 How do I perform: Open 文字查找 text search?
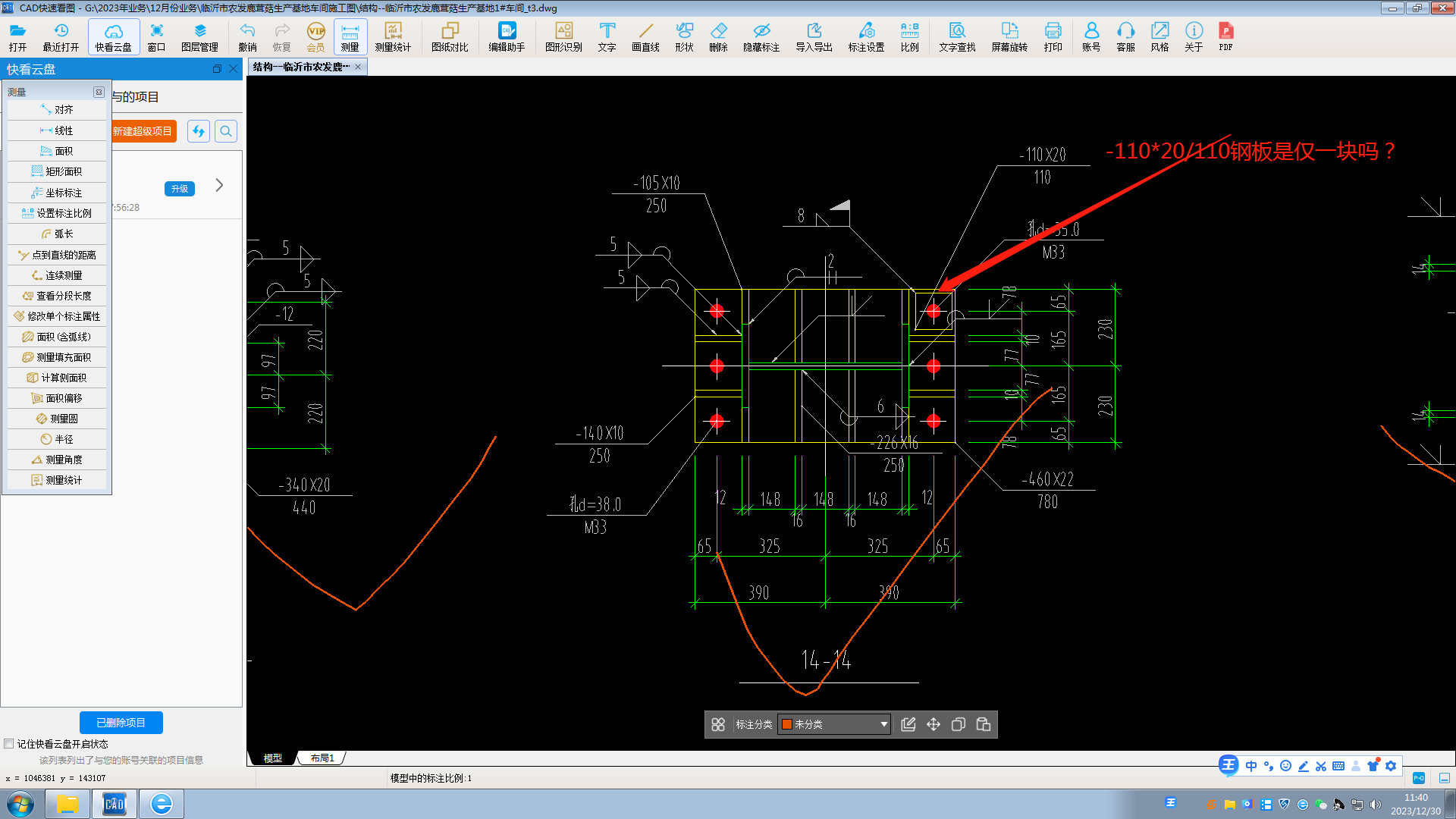click(x=957, y=36)
